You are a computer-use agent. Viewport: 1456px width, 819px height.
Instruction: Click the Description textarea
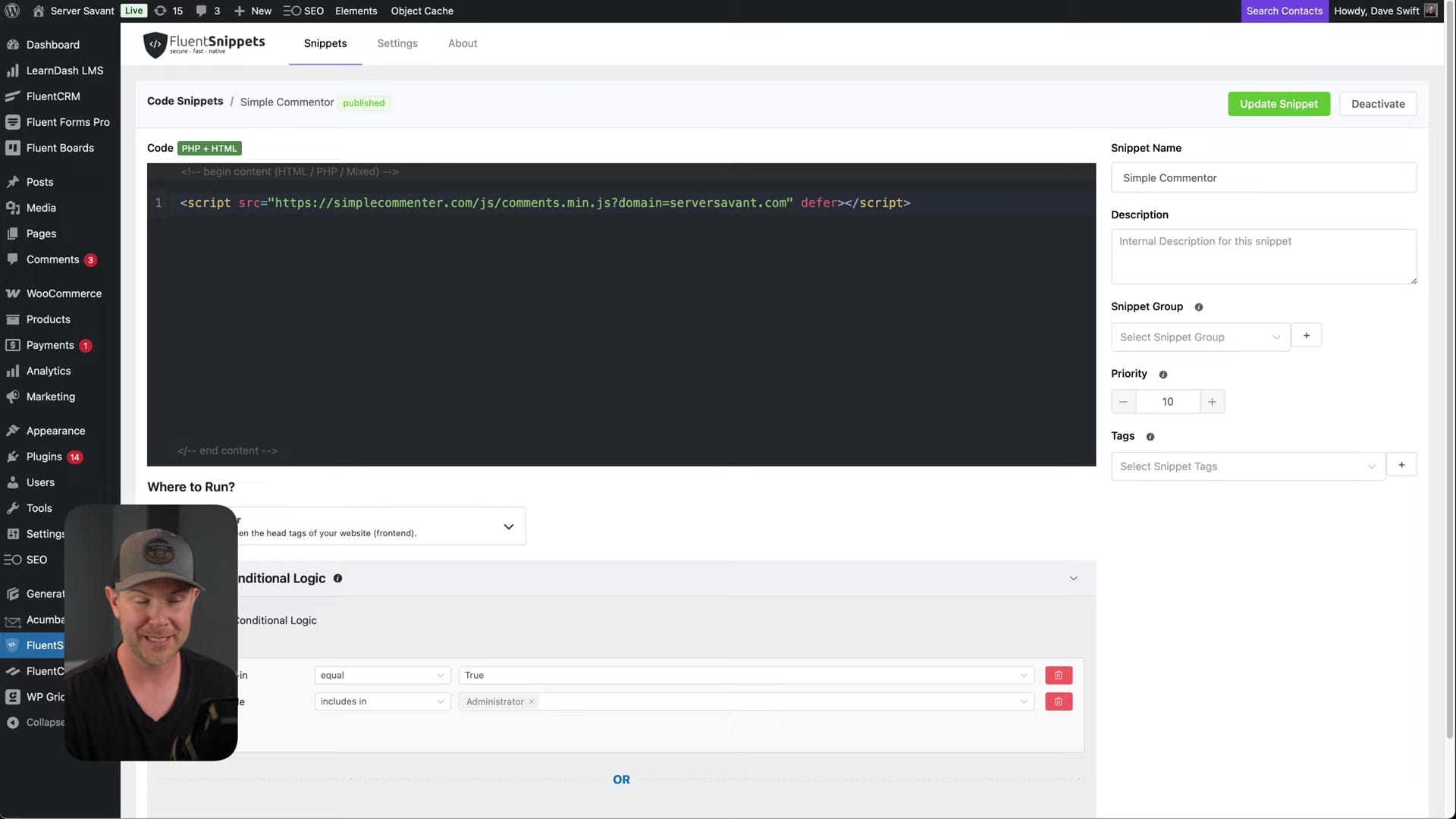(1263, 256)
